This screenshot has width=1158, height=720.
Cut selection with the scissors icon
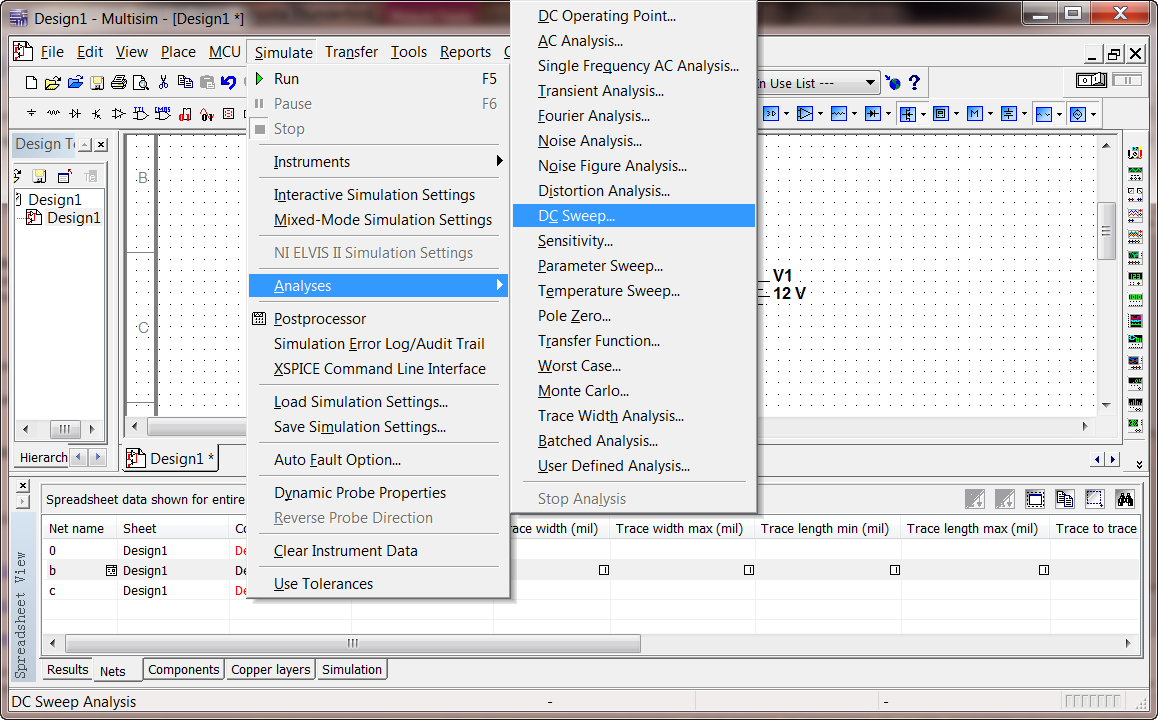tap(163, 83)
